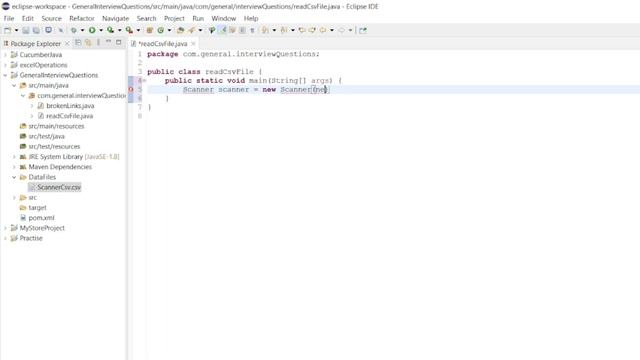Click the Save toolbar icon
640x360 pixels.
(x=26, y=30)
